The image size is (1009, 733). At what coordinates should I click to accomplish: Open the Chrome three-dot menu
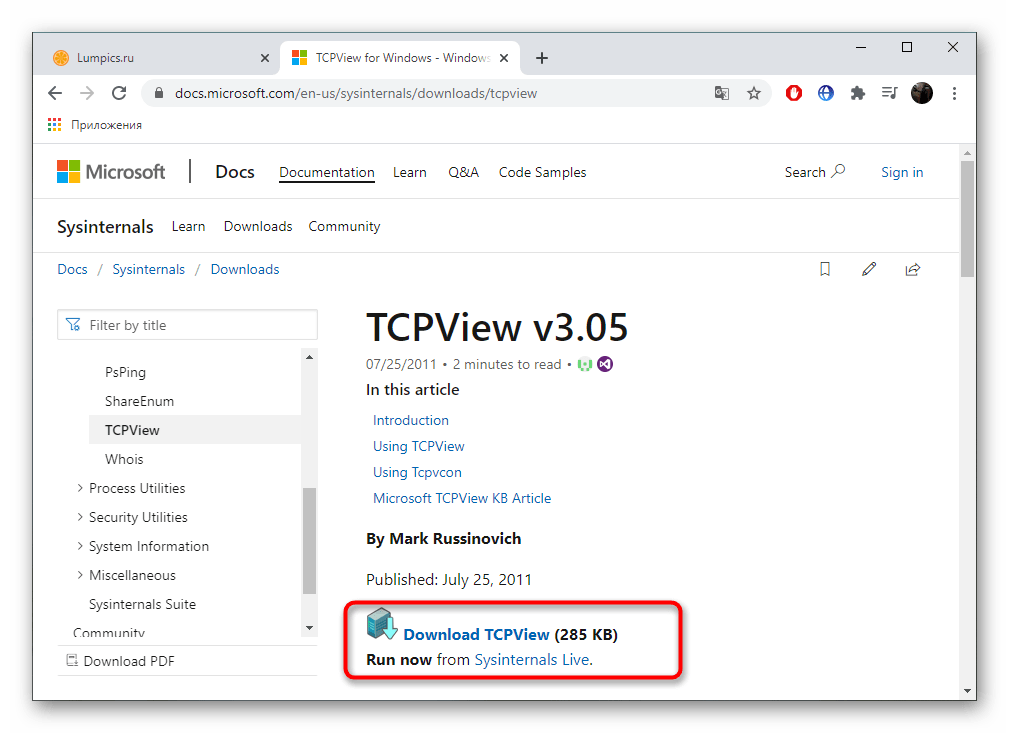click(954, 93)
